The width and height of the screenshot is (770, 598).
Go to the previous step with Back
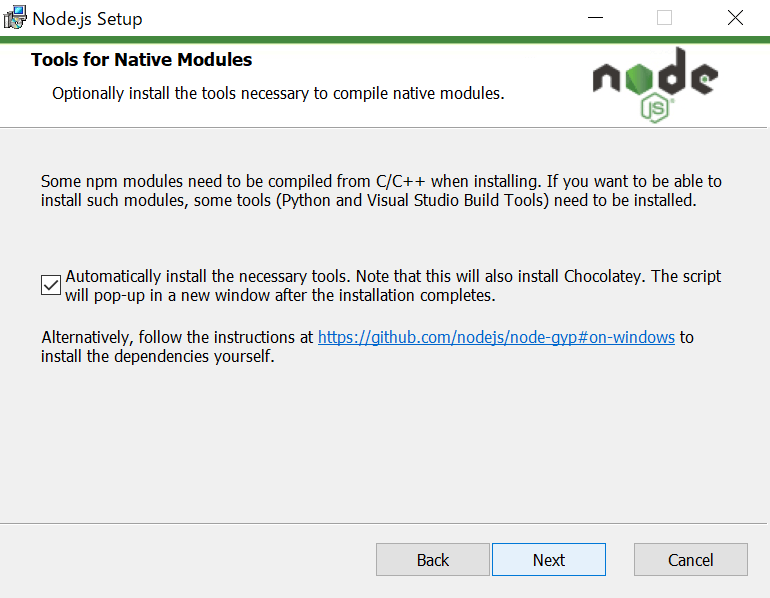click(433, 560)
